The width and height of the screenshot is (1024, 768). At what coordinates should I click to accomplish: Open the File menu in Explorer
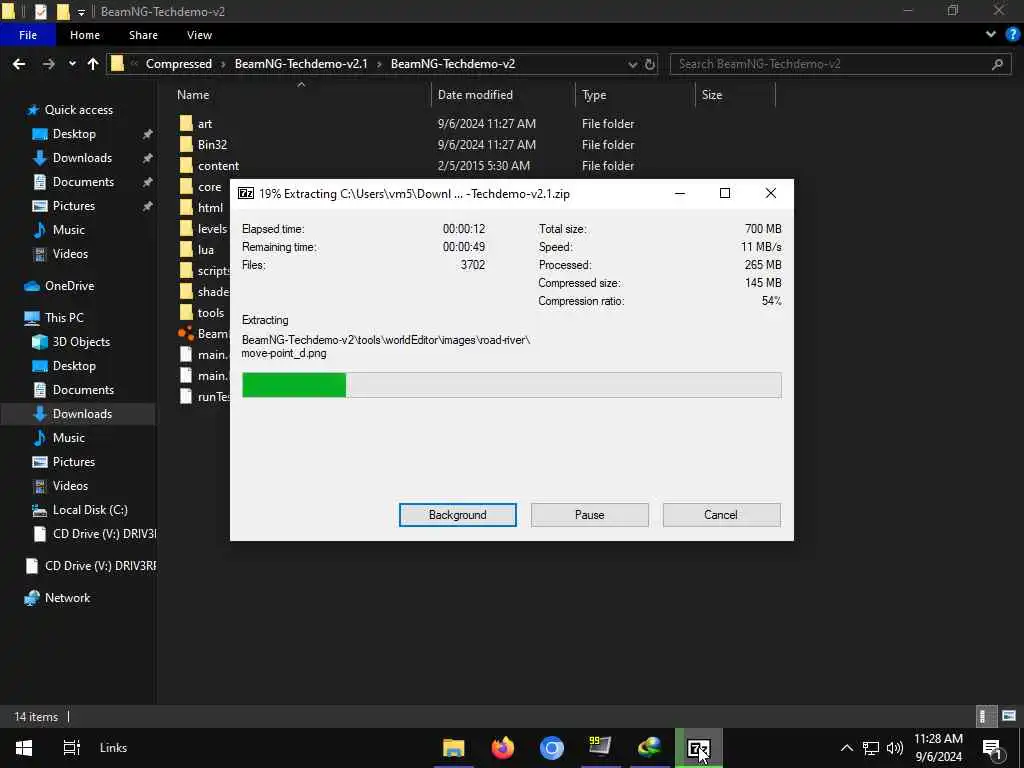(27, 35)
